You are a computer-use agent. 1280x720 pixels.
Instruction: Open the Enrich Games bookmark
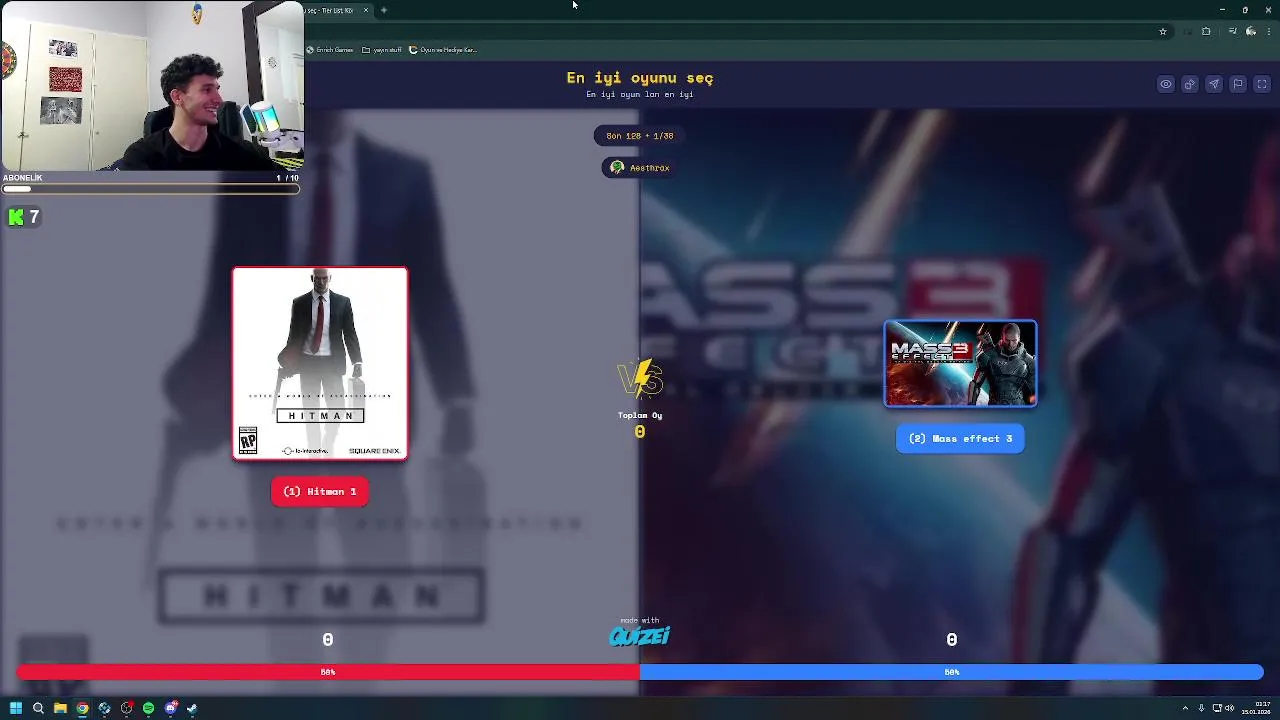(331, 50)
